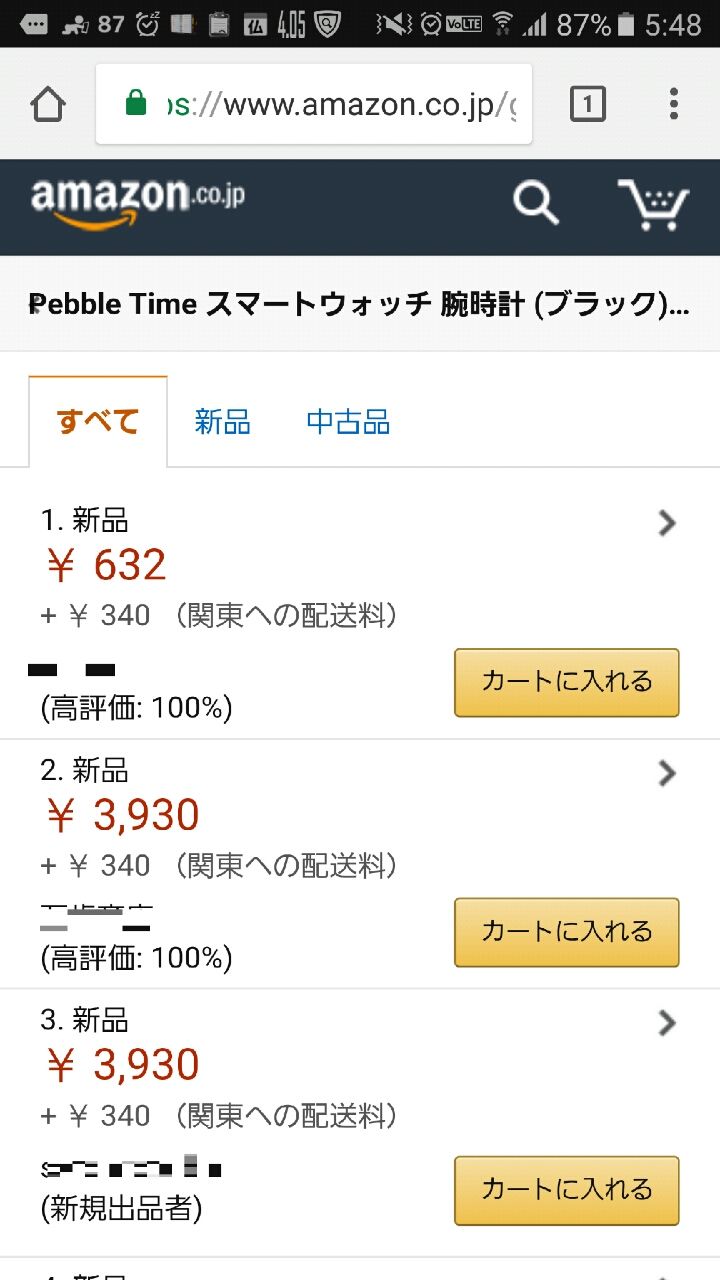
Task: Expand offer 2 details chevron
Action: click(668, 773)
